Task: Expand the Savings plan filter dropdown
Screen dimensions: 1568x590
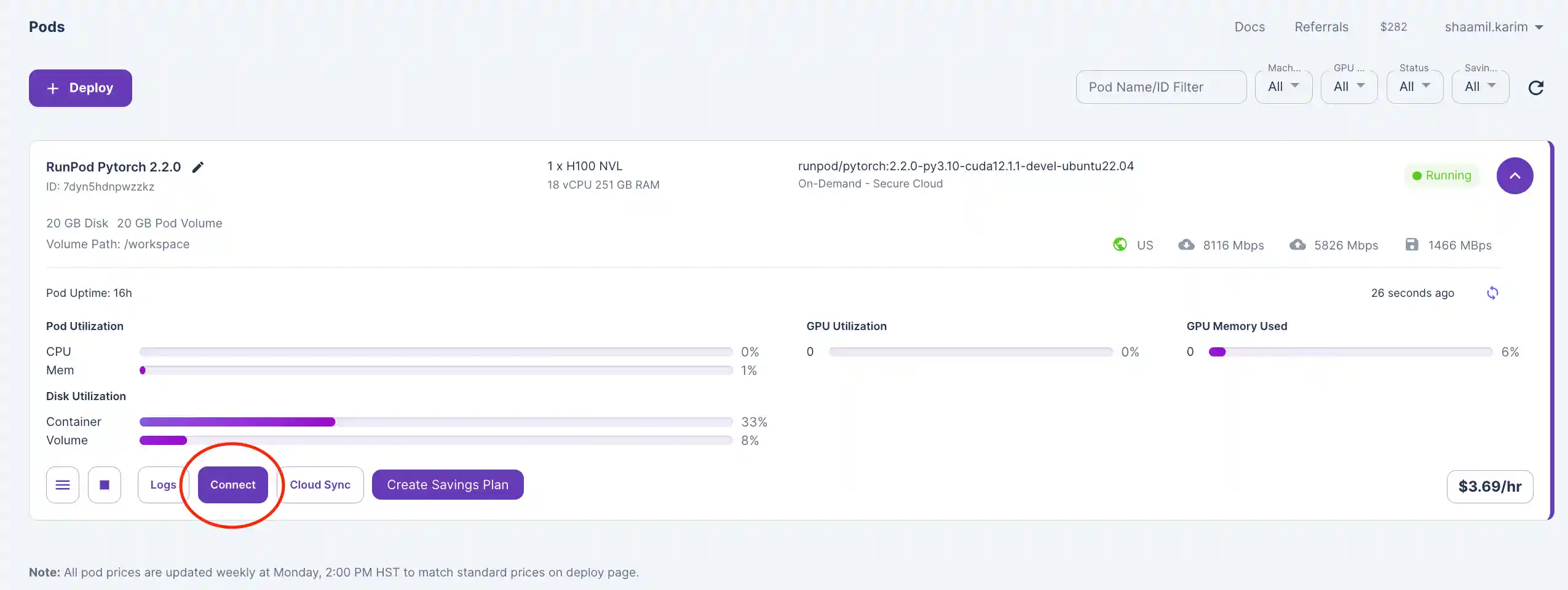Action: (x=1480, y=87)
